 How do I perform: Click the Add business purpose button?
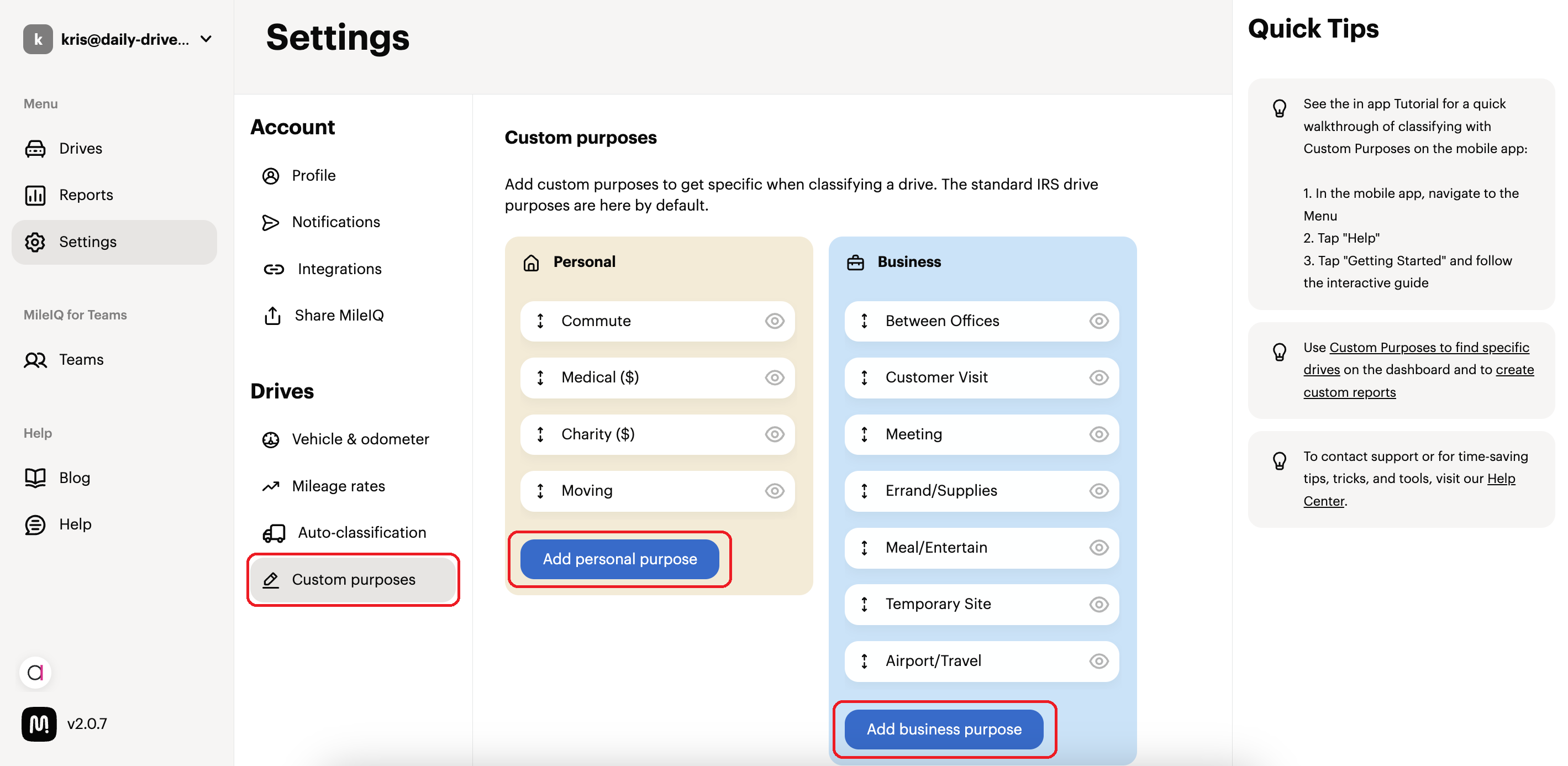coord(944,730)
